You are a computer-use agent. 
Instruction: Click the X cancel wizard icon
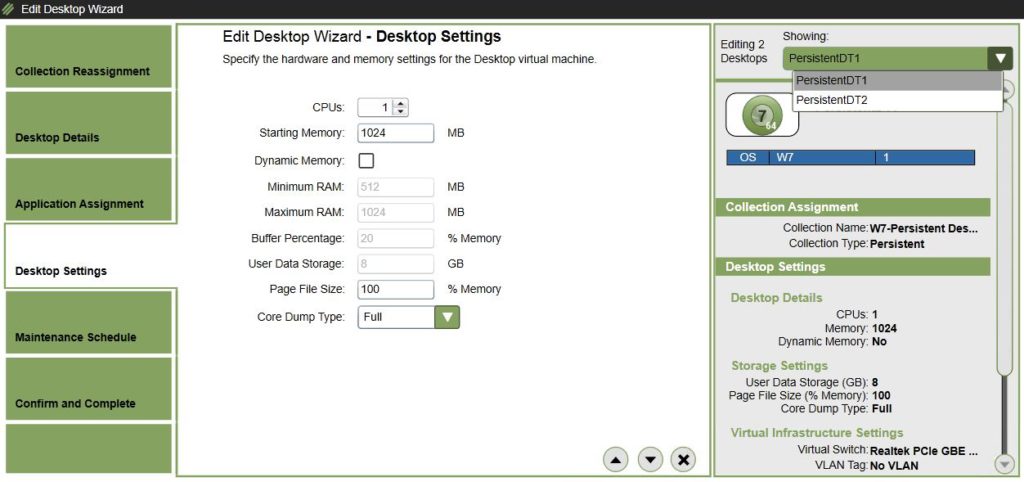coord(684,459)
